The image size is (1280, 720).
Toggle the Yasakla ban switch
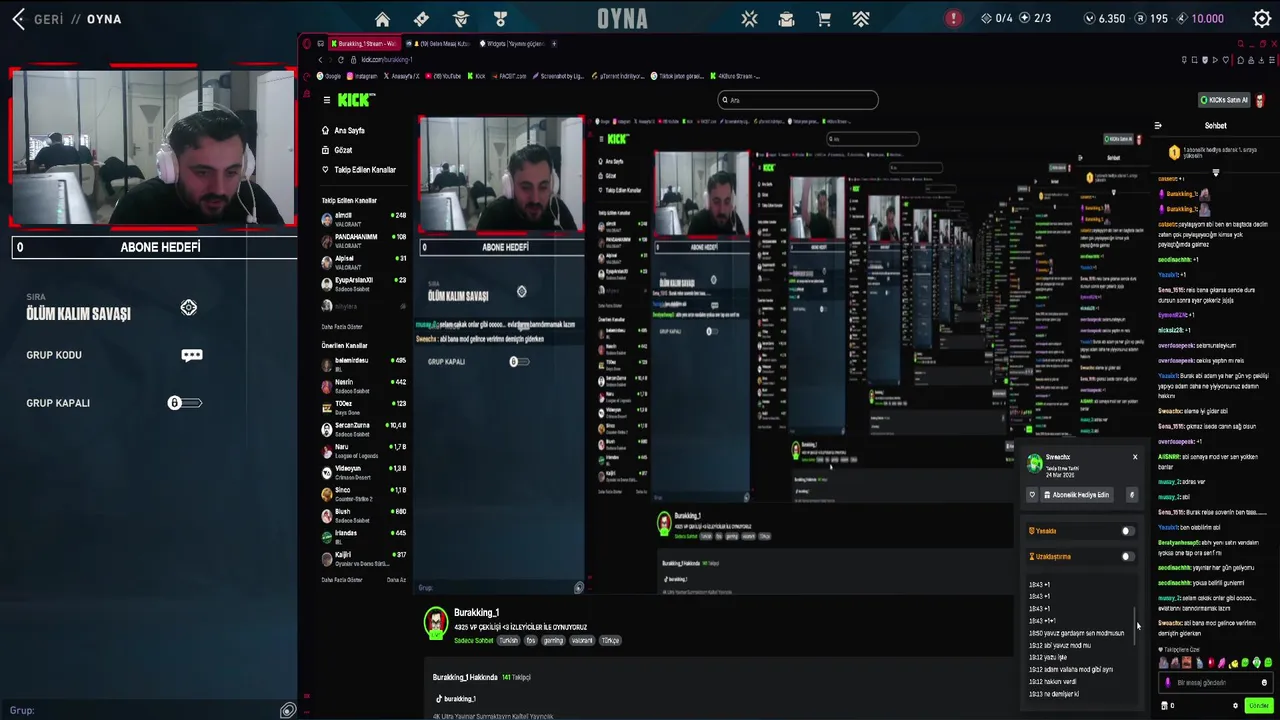pos(1128,531)
